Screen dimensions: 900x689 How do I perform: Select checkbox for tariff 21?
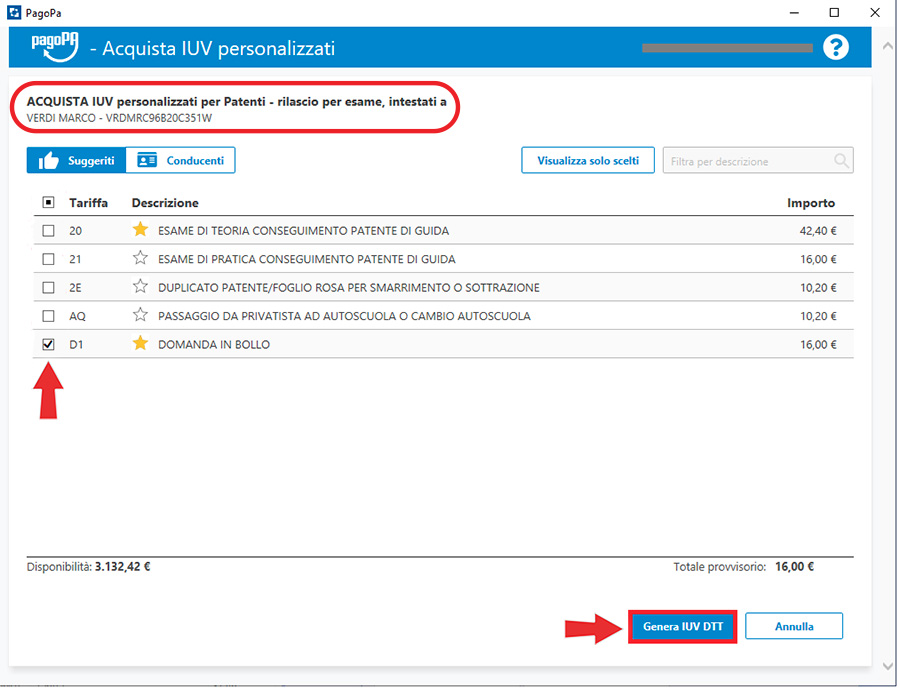tap(48, 259)
